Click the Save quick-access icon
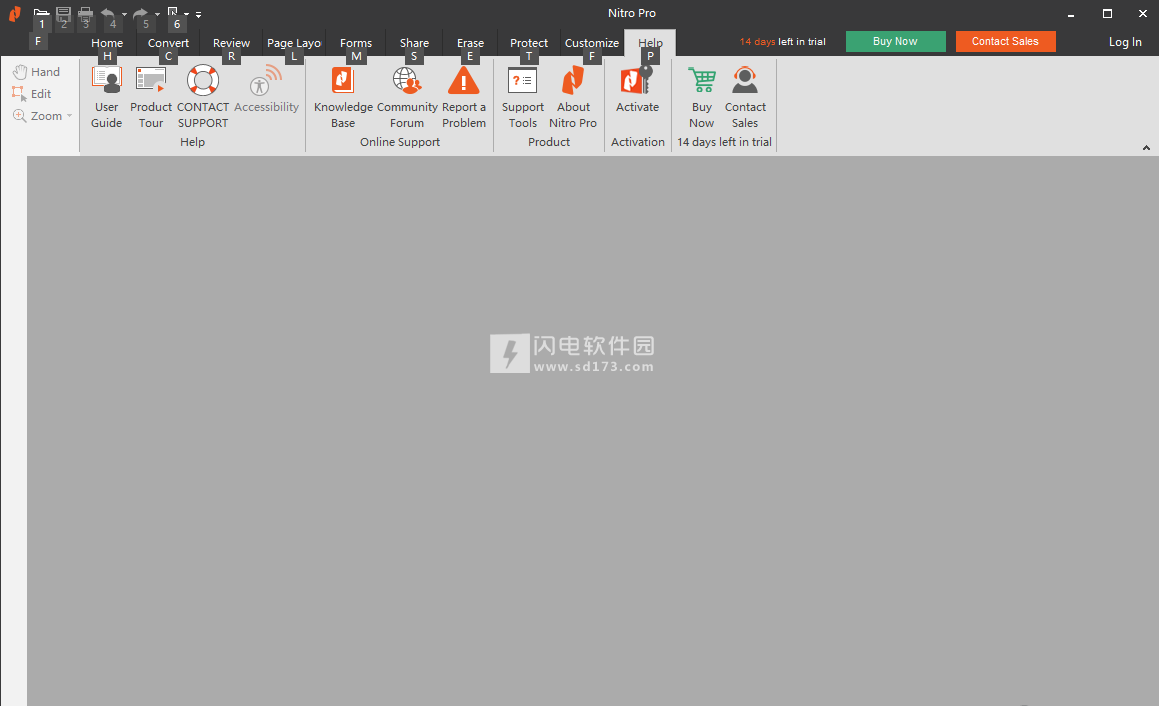Image resolution: width=1159 pixels, height=706 pixels. [64, 13]
